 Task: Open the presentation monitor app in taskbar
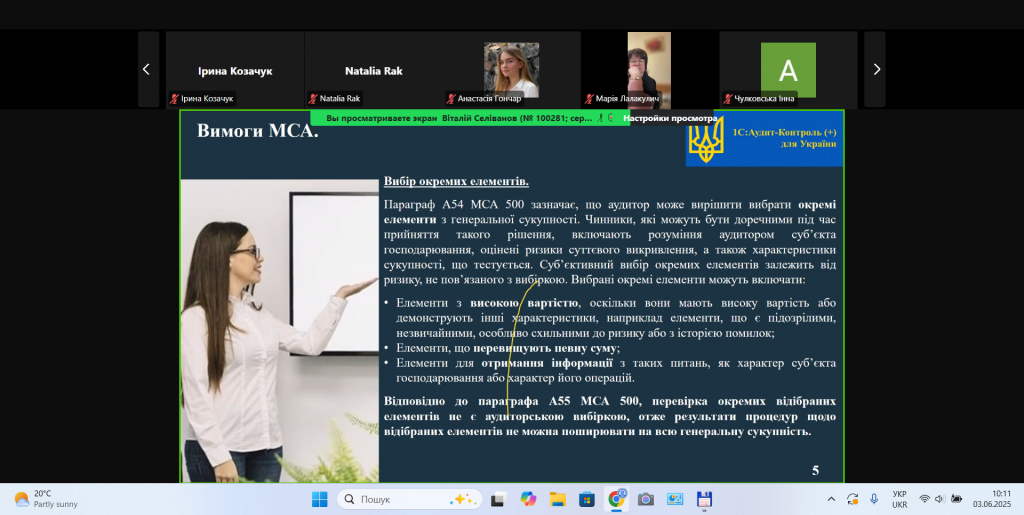click(x=675, y=499)
